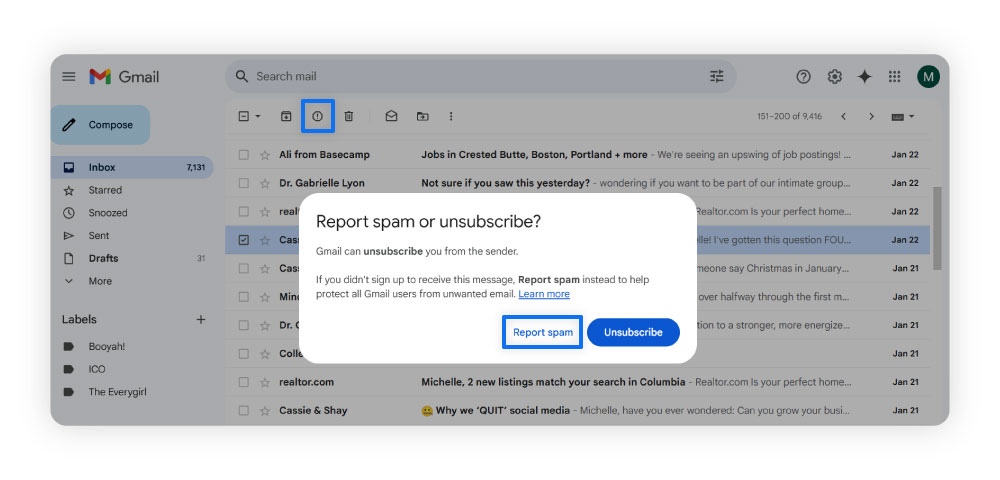Open the Support help icon
Viewport: 1000px width, 480px height.
[x=804, y=77]
